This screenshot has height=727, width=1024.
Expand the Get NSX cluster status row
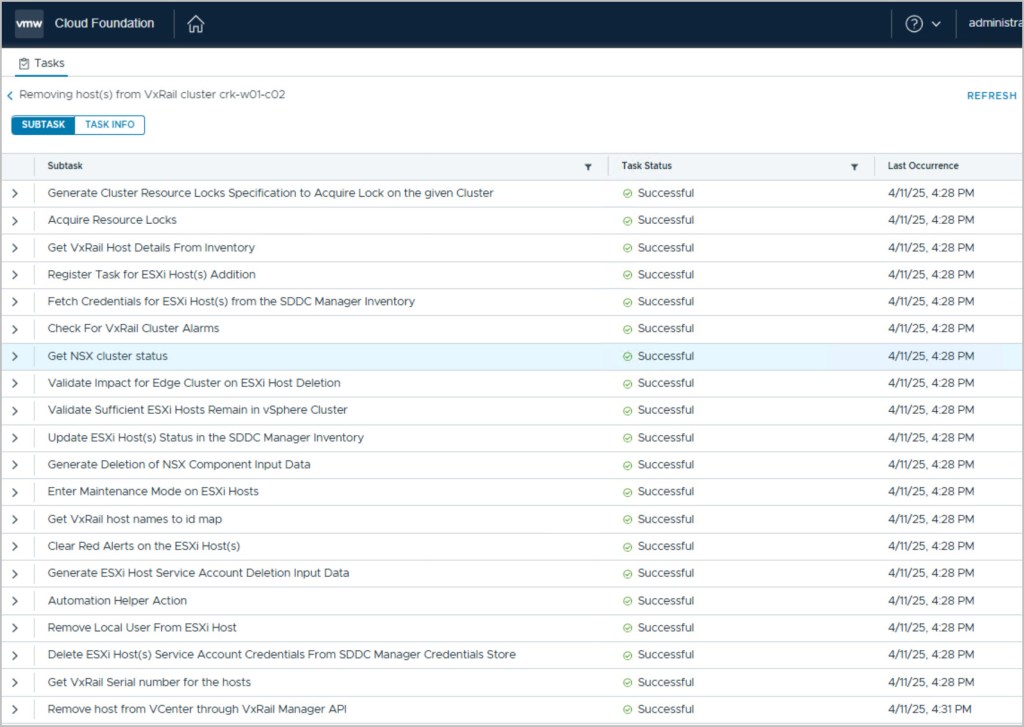[x=15, y=356]
